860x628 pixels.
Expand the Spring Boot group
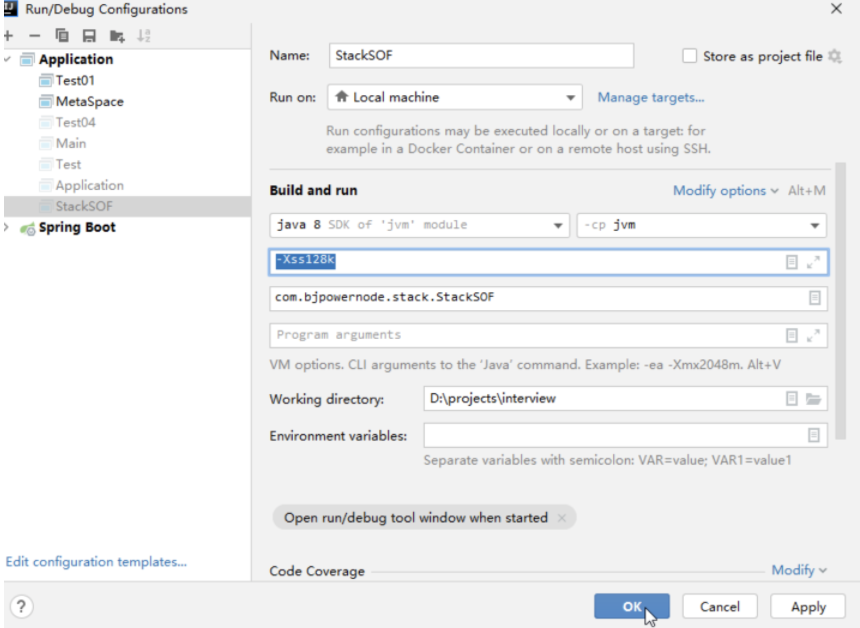pos(7,227)
